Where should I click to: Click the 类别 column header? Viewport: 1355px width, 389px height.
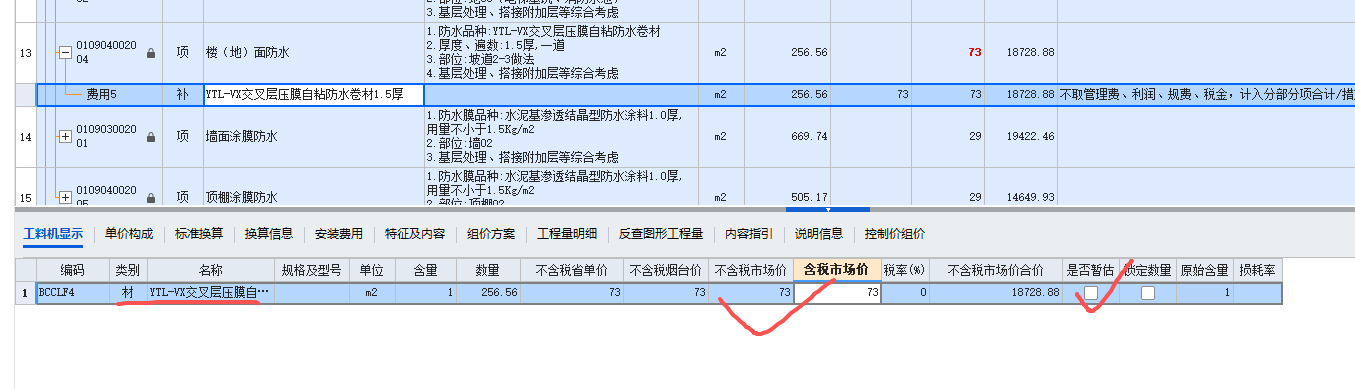tap(128, 270)
